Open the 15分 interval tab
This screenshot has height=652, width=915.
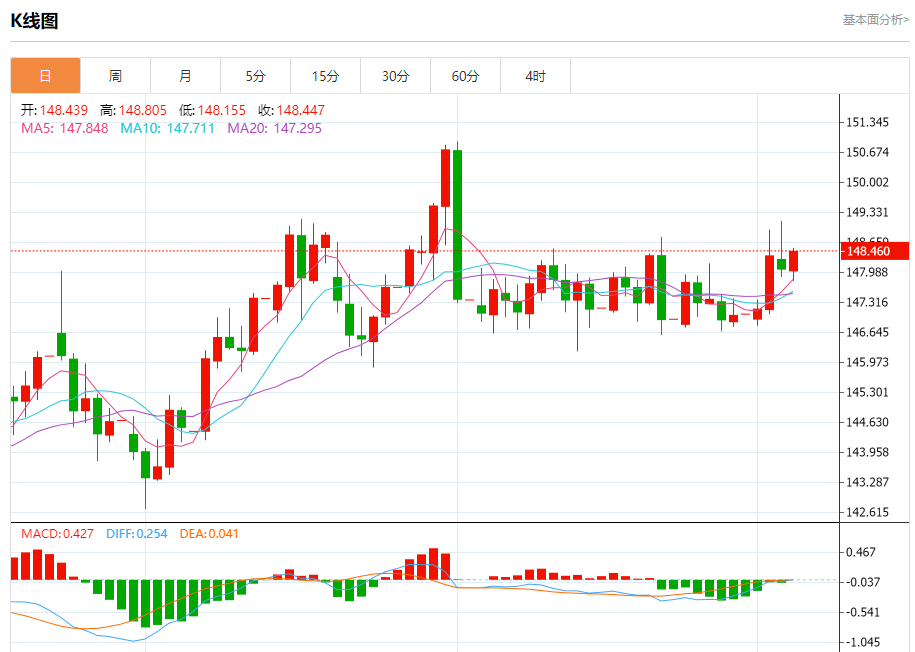point(326,76)
